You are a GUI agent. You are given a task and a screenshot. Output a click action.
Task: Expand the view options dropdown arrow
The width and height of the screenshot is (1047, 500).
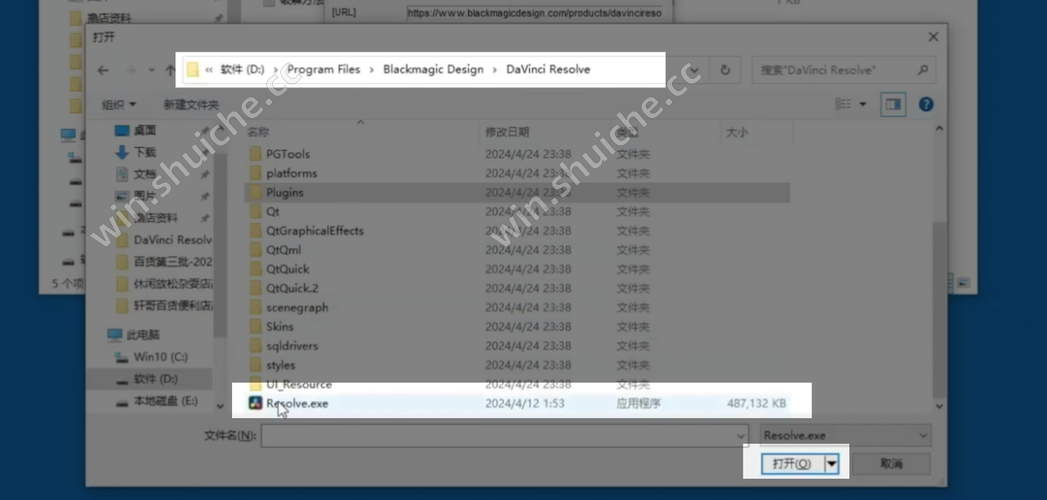pos(862,104)
